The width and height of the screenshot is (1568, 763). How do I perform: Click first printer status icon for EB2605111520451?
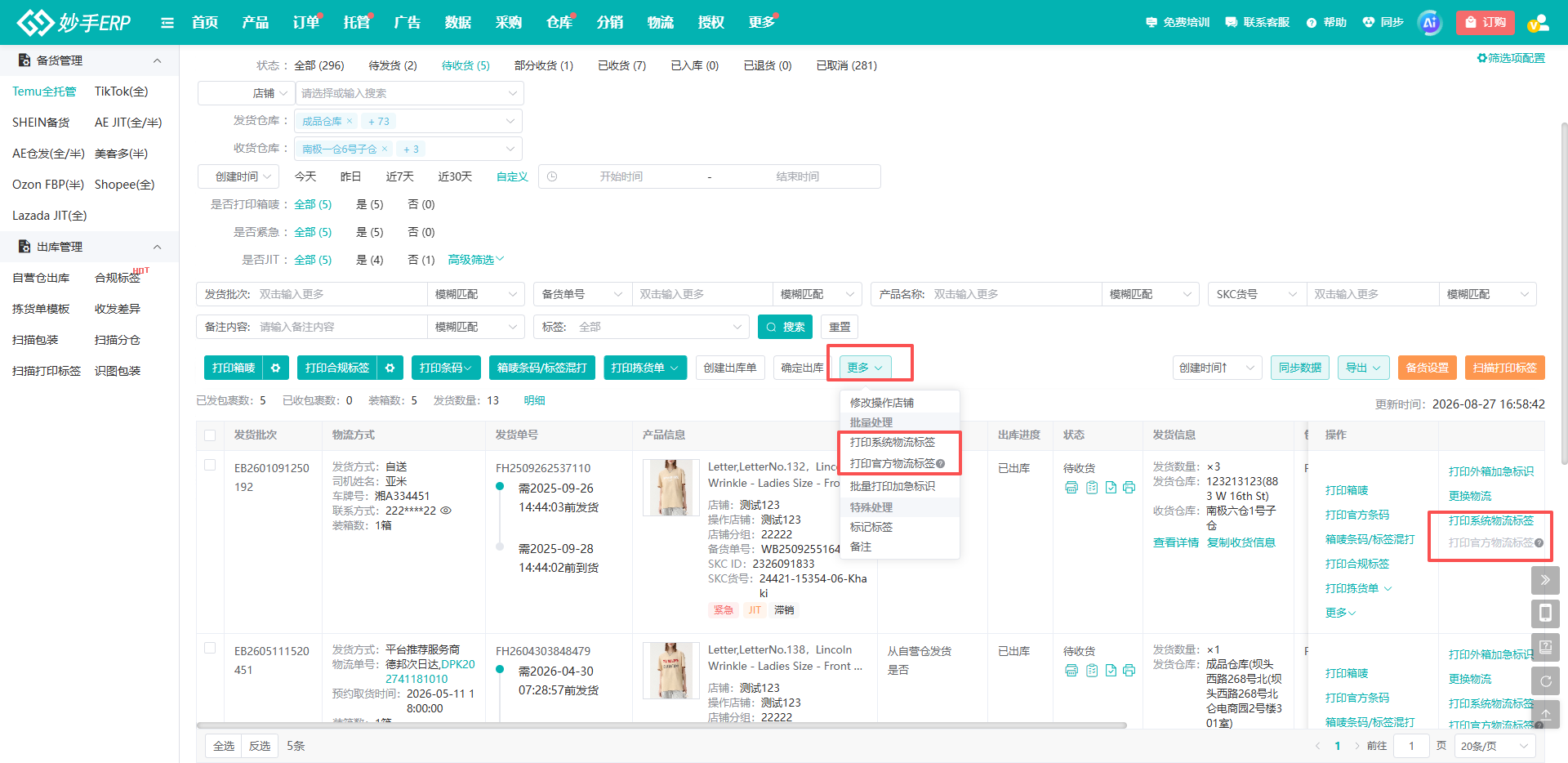1071,671
